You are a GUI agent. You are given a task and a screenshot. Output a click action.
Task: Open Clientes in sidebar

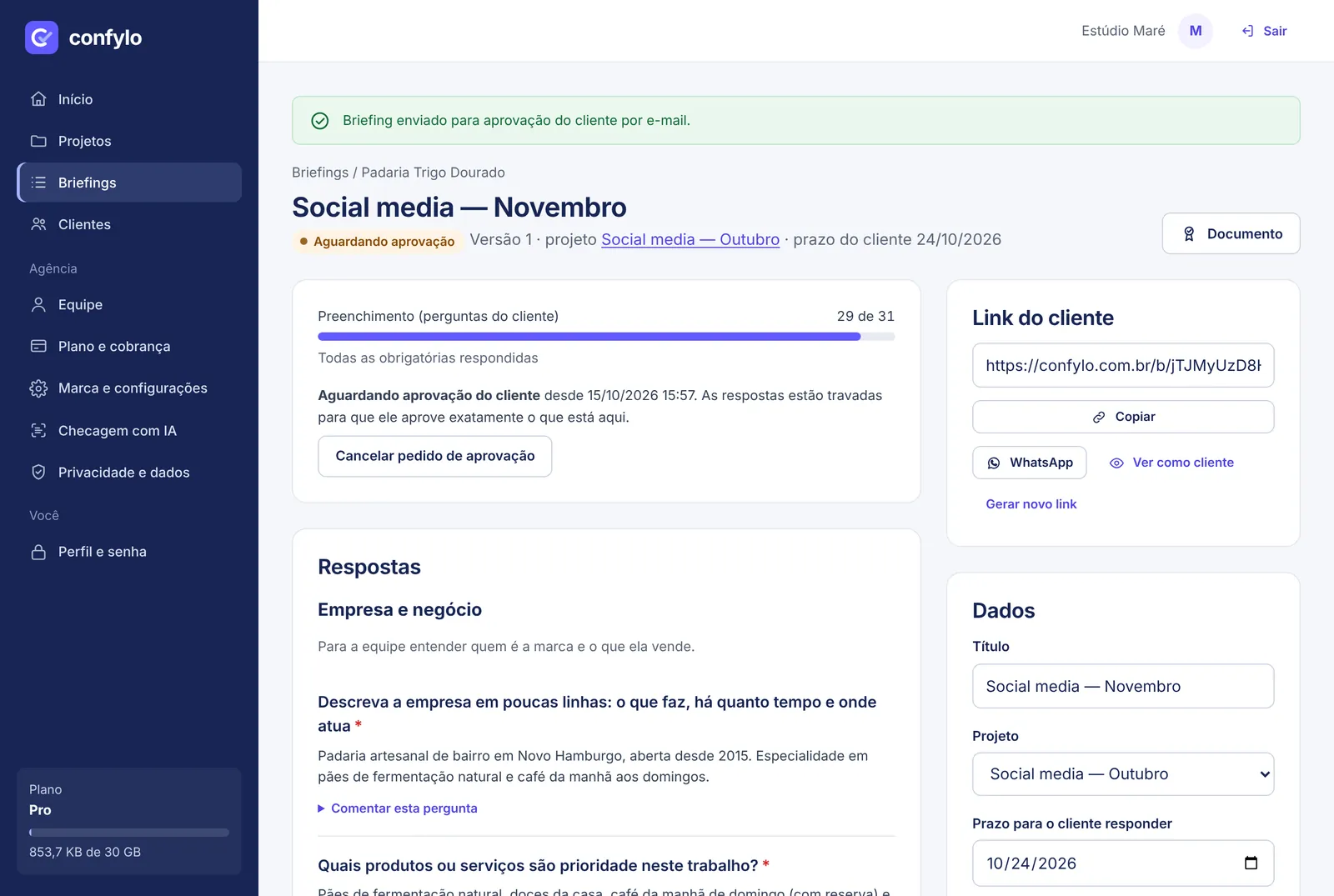(x=129, y=224)
